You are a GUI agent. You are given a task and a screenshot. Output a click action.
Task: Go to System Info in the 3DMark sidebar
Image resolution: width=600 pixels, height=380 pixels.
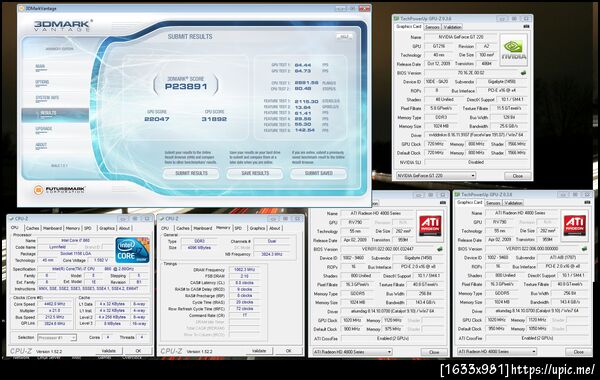[x=47, y=98]
